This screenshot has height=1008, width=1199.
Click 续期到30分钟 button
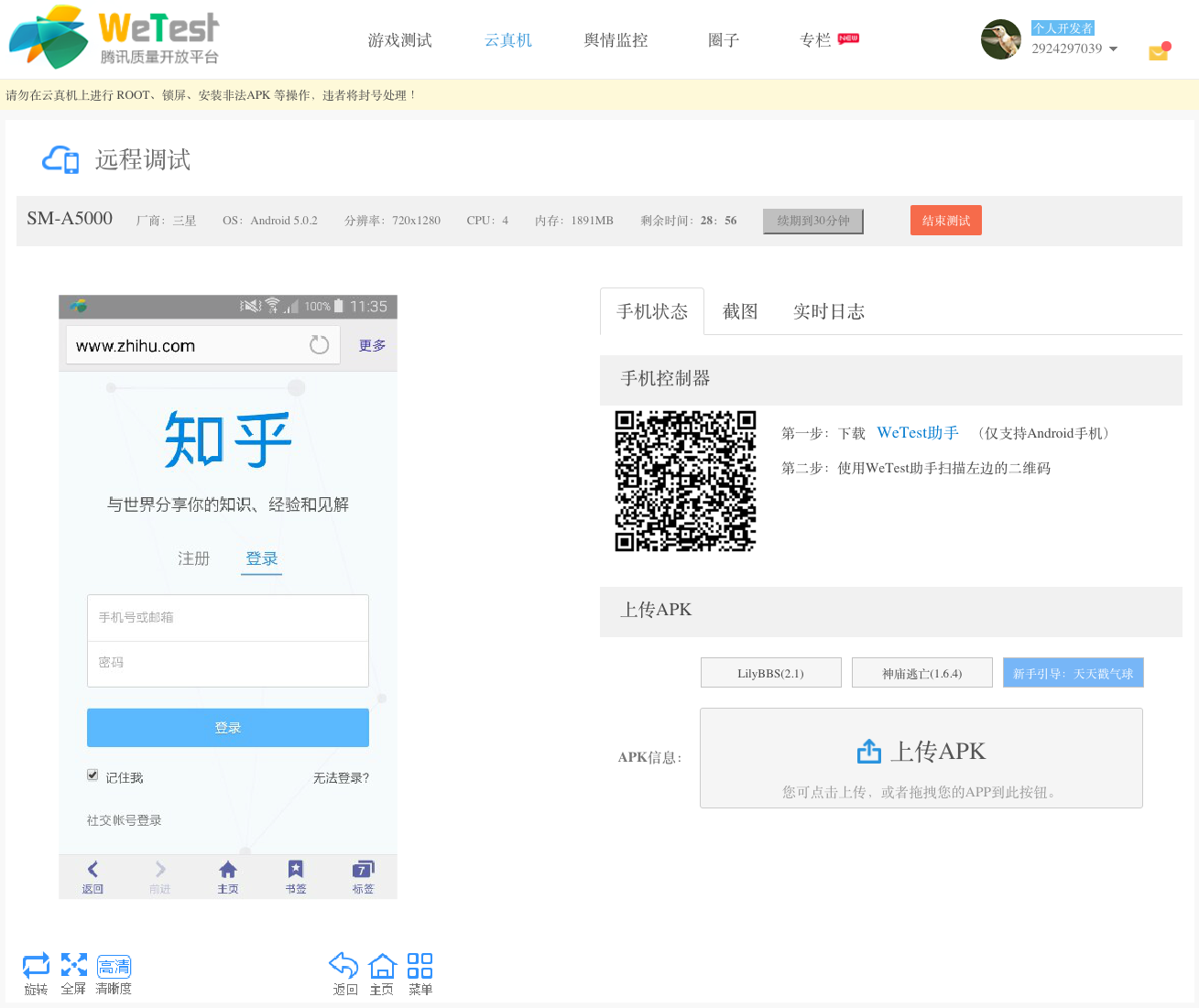click(813, 221)
